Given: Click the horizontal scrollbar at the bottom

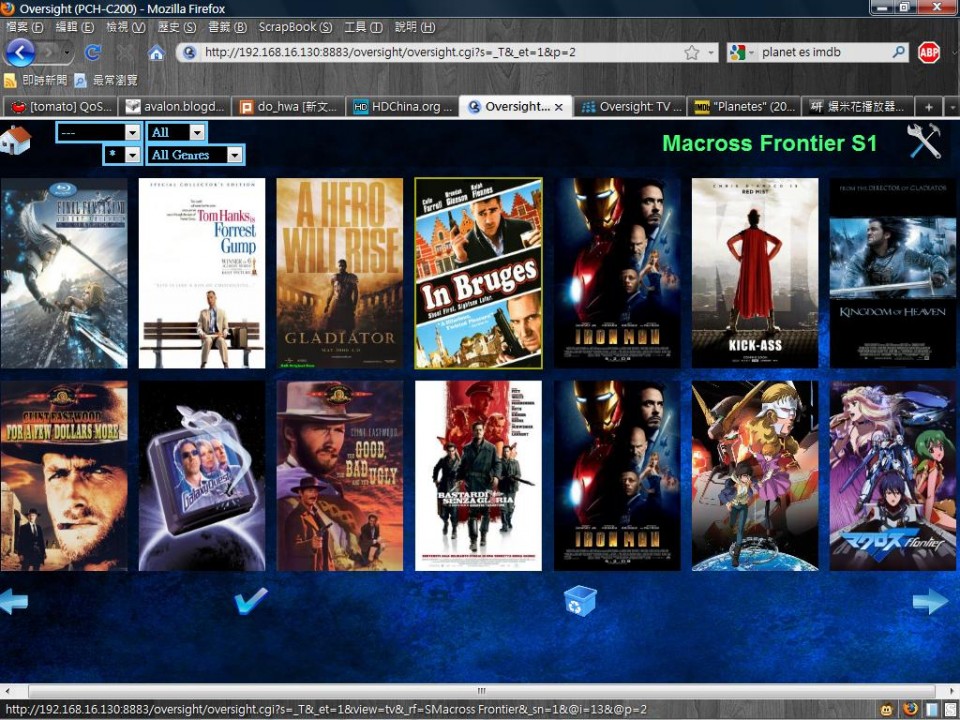Looking at the screenshot, I should point(480,691).
